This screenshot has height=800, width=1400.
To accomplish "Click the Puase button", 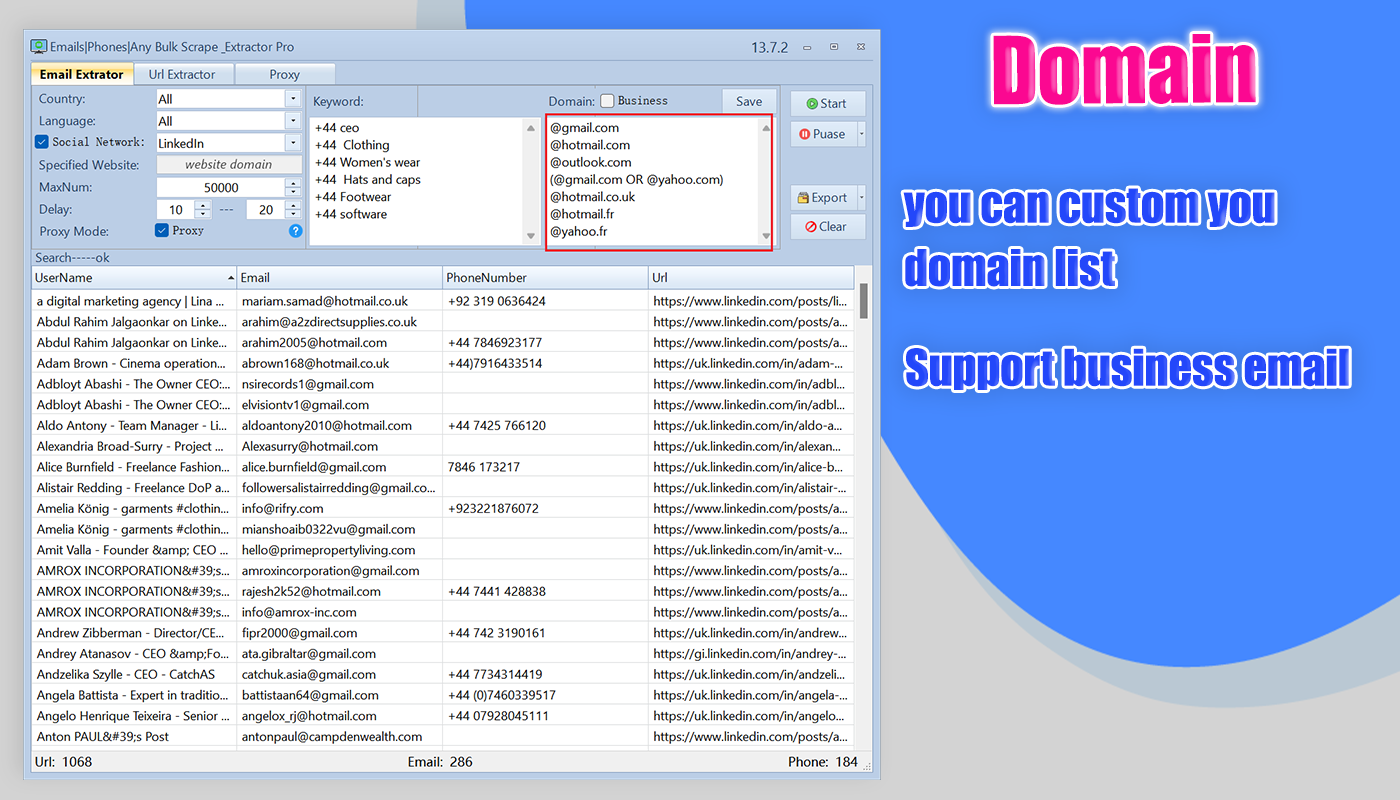I will pos(824,134).
